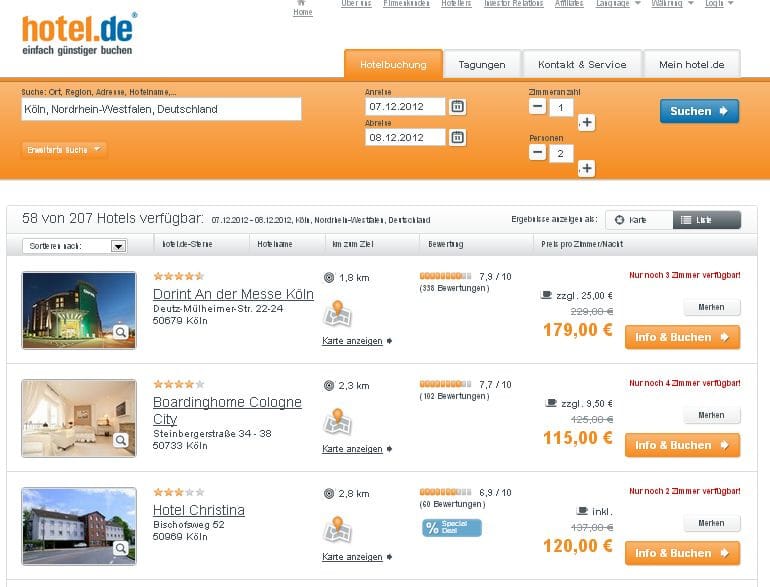Click breakfast cup icon for Boardinghome

tap(551, 403)
